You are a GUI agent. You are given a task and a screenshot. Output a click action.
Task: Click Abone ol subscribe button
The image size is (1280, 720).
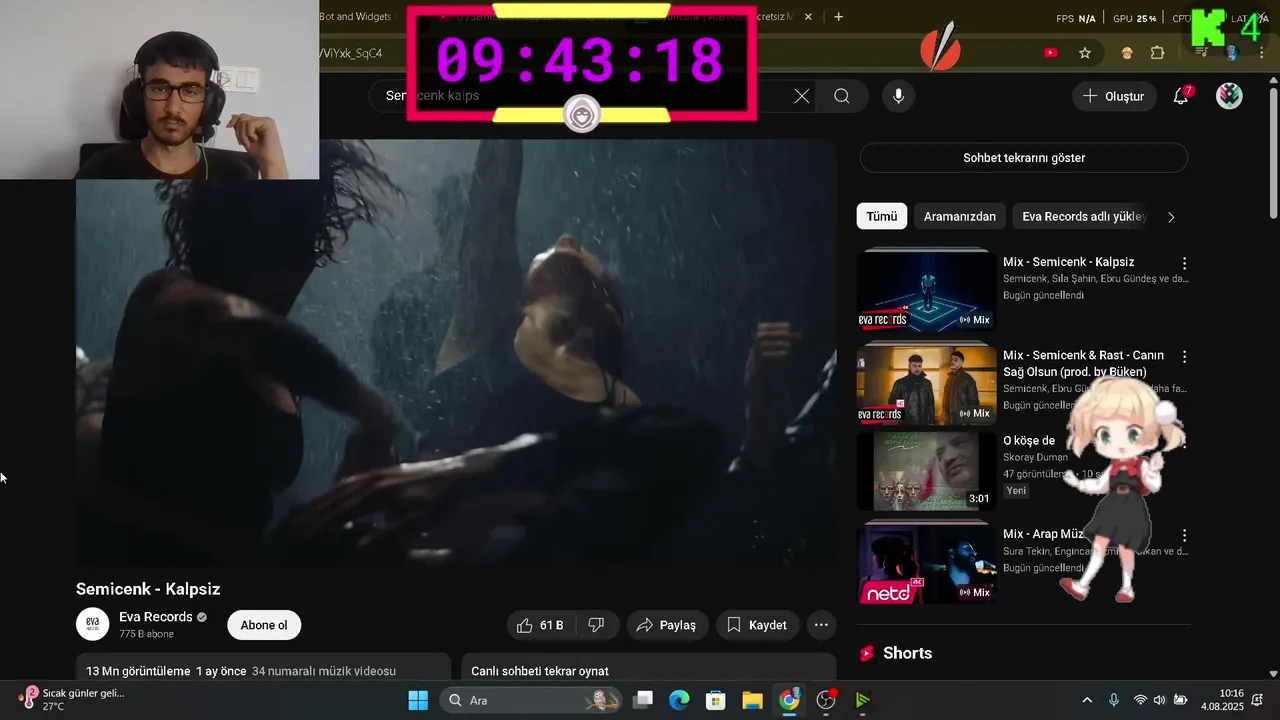pyautogui.click(x=264, y=625)
